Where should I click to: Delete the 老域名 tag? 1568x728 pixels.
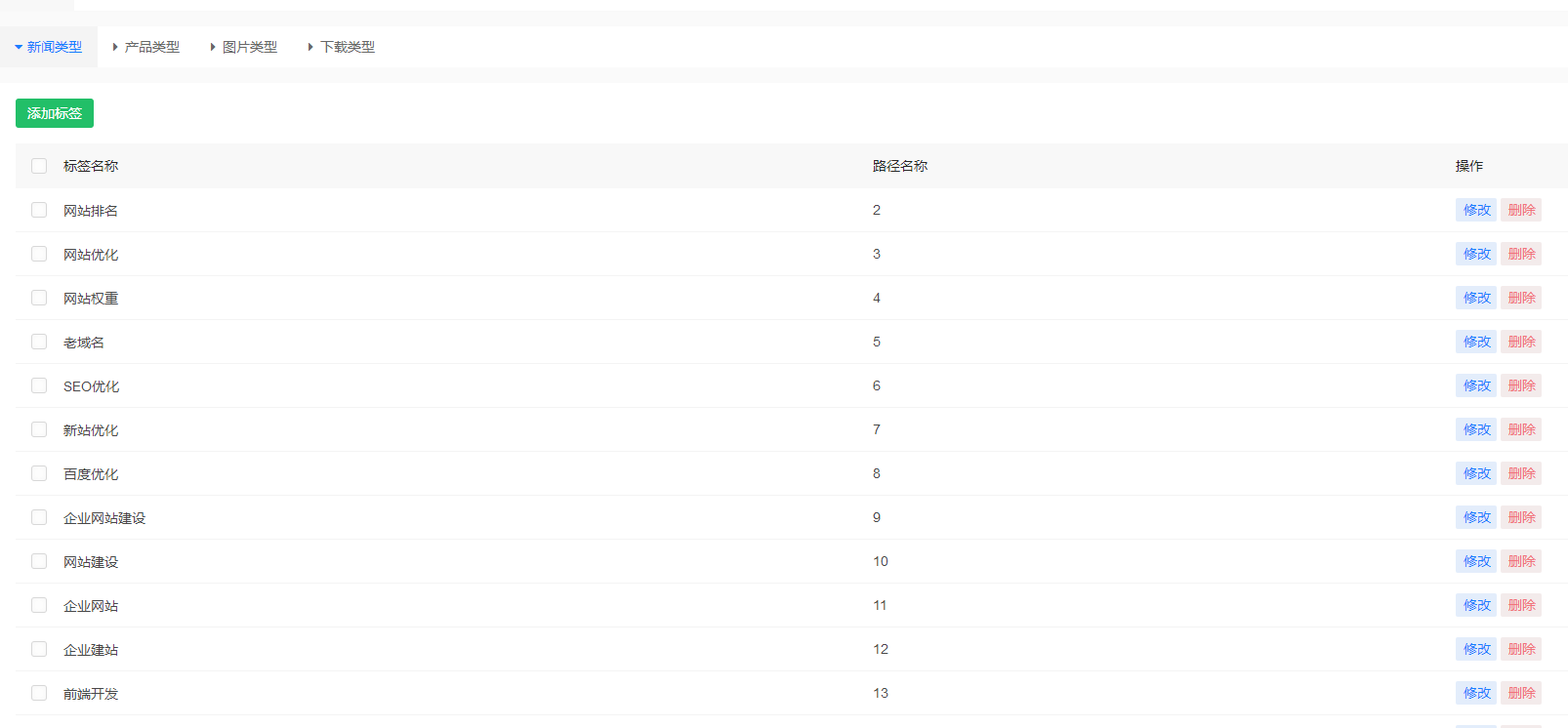click(x=1521, y=342)
